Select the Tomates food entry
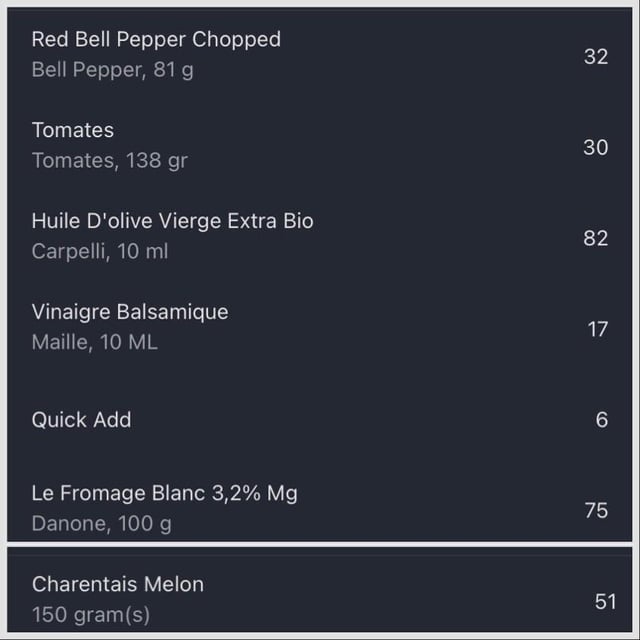This screenshot has width=640, height=640. [x=320, y=146]
